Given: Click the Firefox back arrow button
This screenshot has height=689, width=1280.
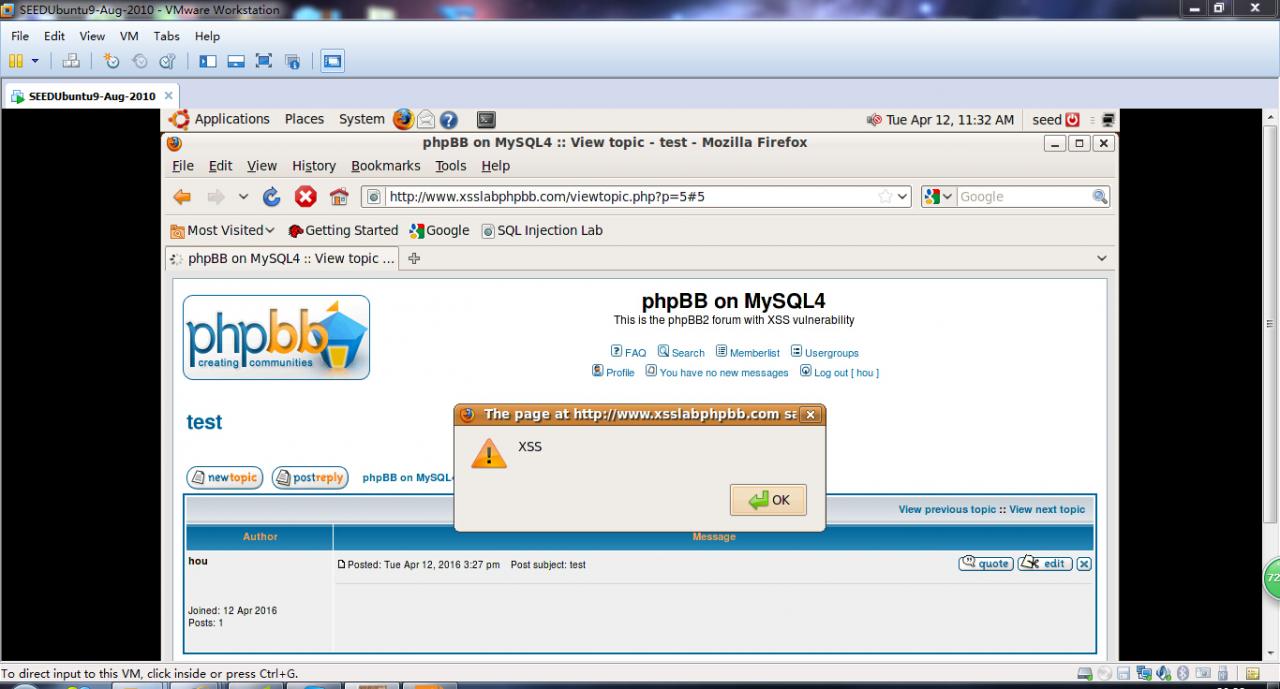Looking at the screenshot, I should pos(182,197).
